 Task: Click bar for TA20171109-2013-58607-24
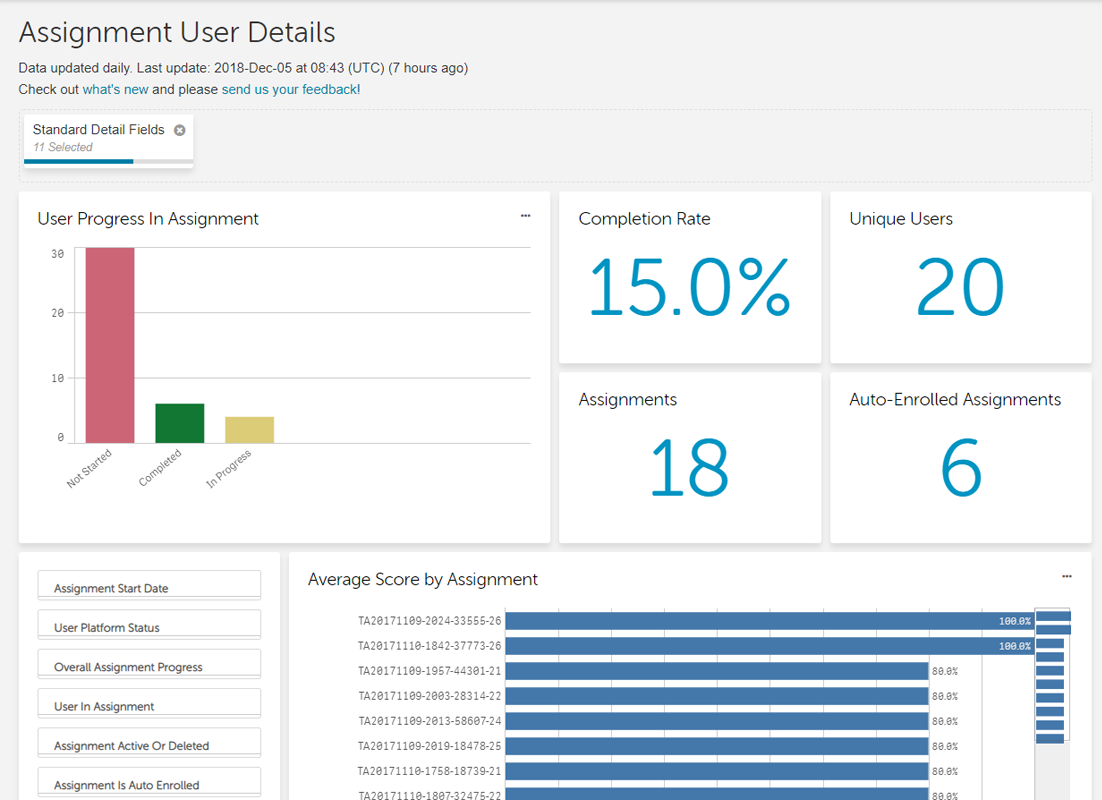click(x=717, y=721)
